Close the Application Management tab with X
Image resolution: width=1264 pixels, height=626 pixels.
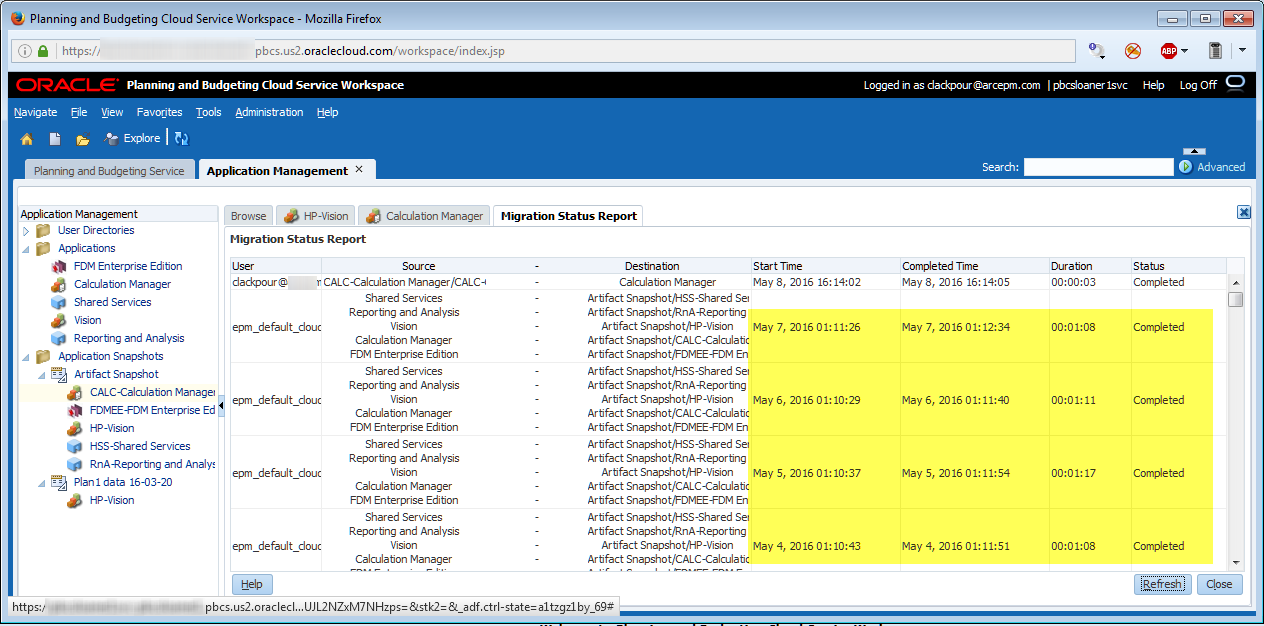point(359,170)
